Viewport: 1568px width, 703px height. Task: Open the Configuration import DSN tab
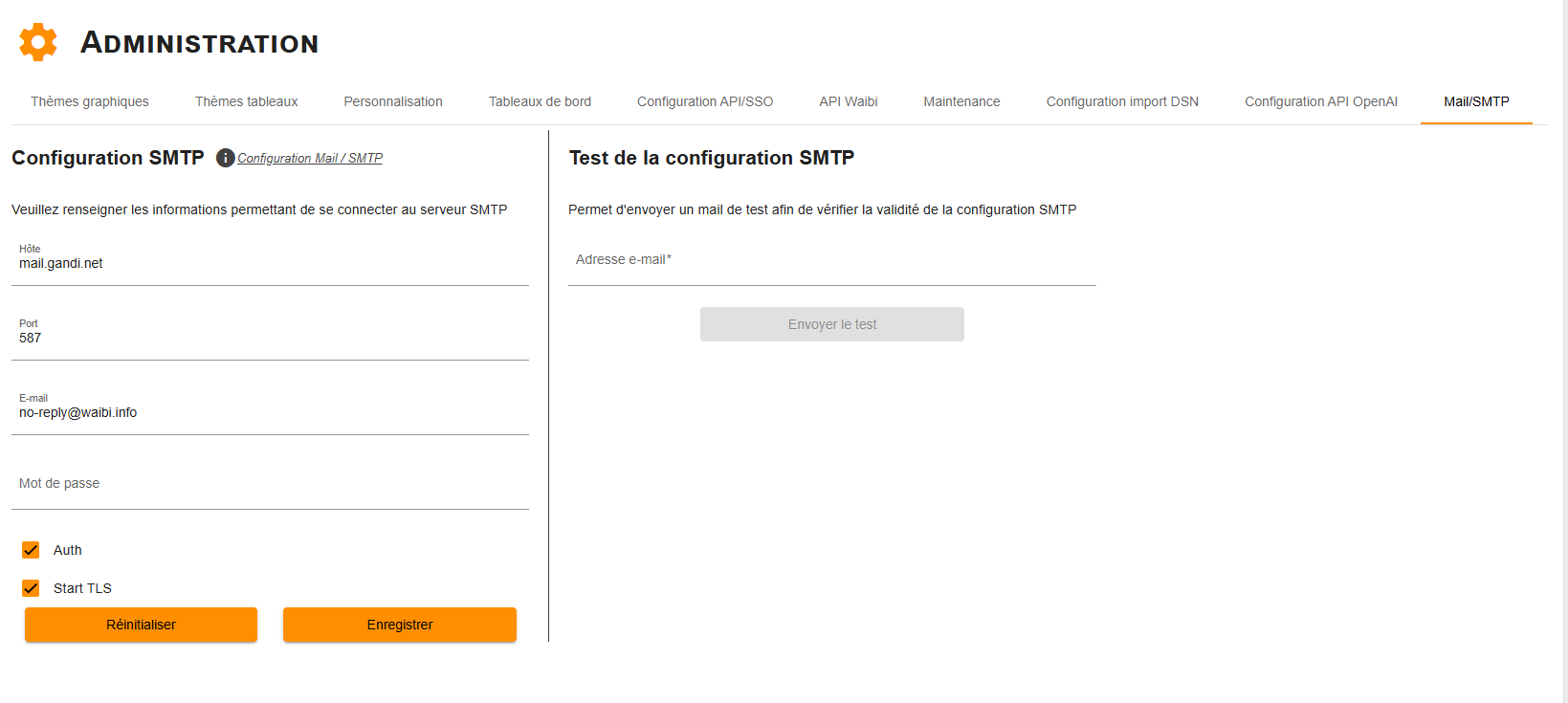tap(1122, 101)
